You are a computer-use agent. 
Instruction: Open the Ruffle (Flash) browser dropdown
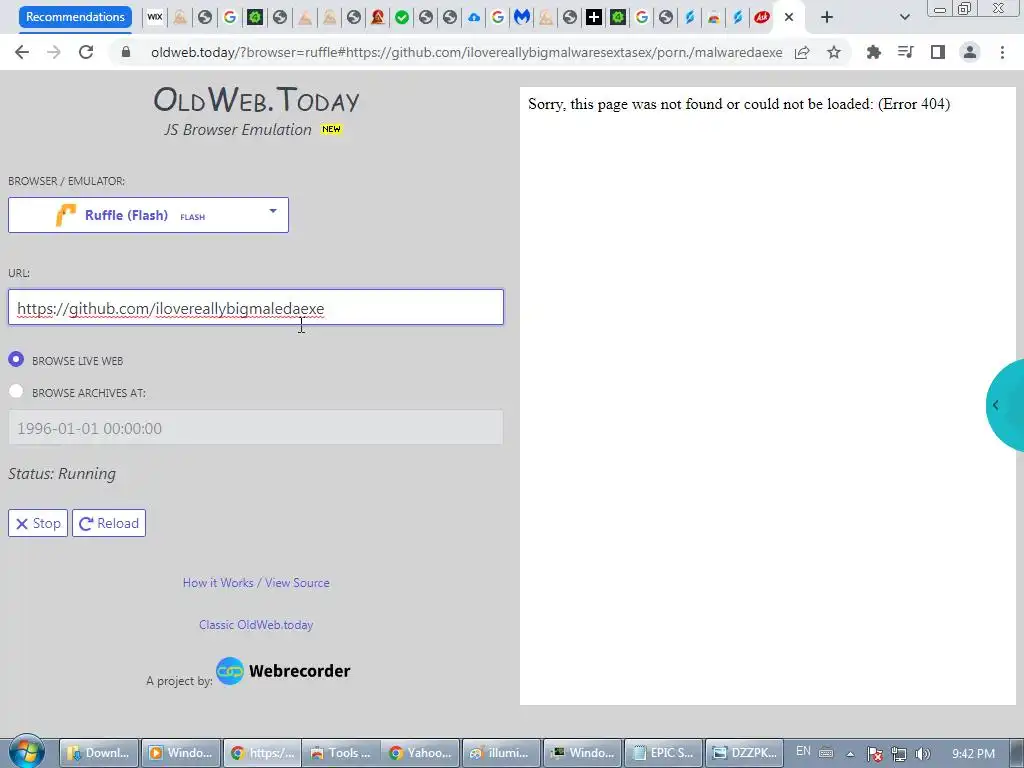tap(148, 215)
